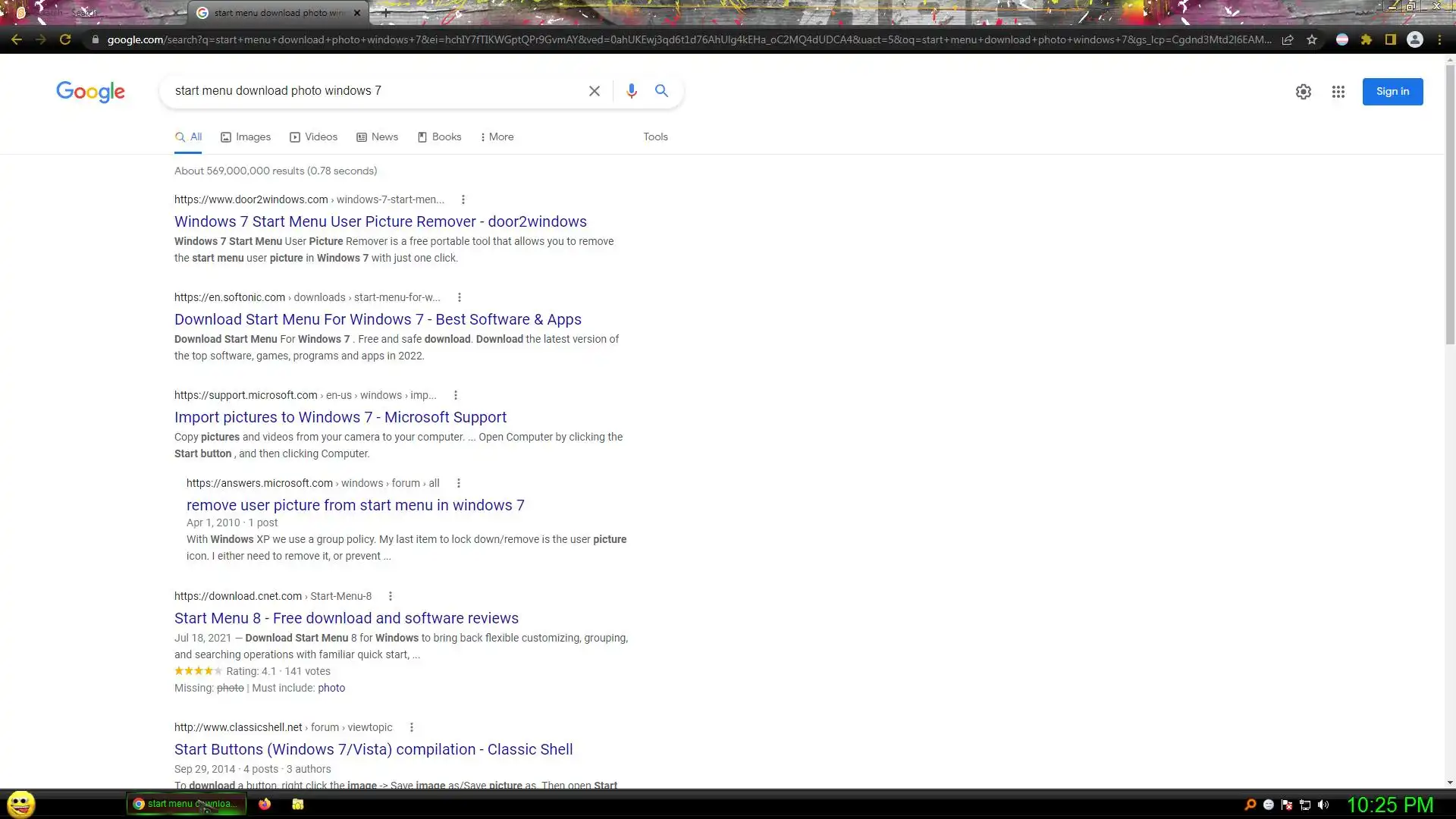
Task: Open options menu for door2windows result
Action: [x=463, y=199]
